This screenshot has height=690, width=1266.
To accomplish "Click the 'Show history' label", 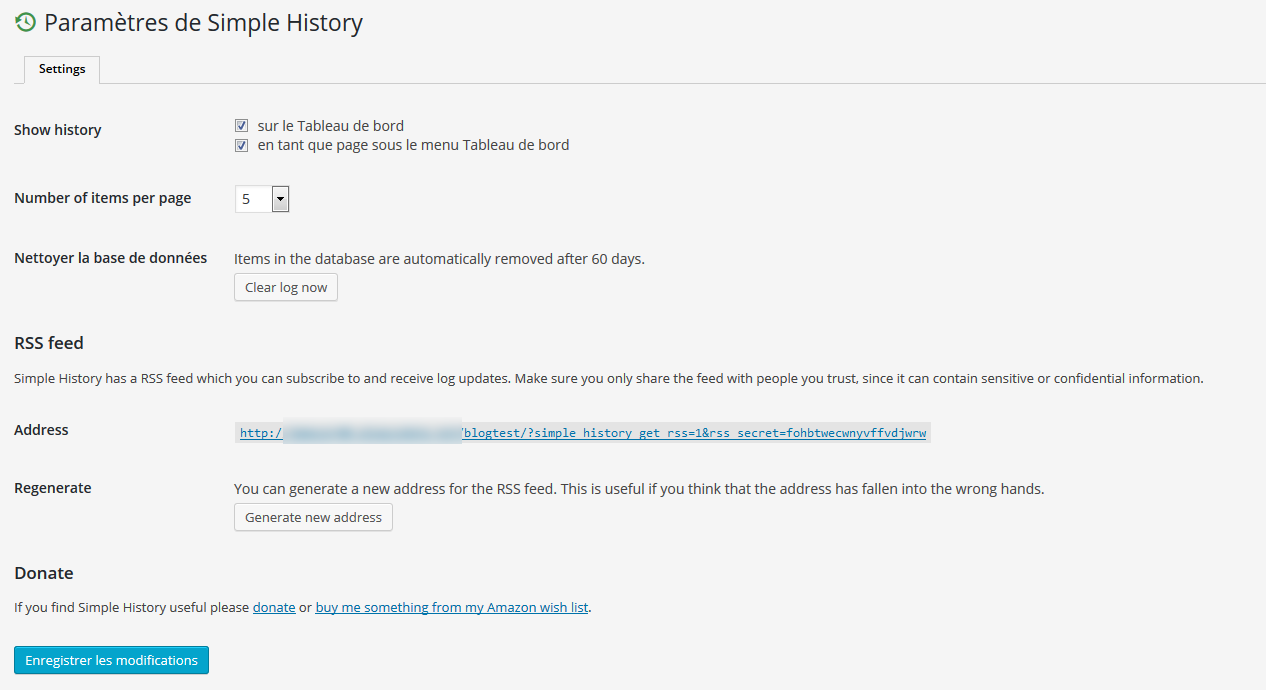I will pos(58,130).
